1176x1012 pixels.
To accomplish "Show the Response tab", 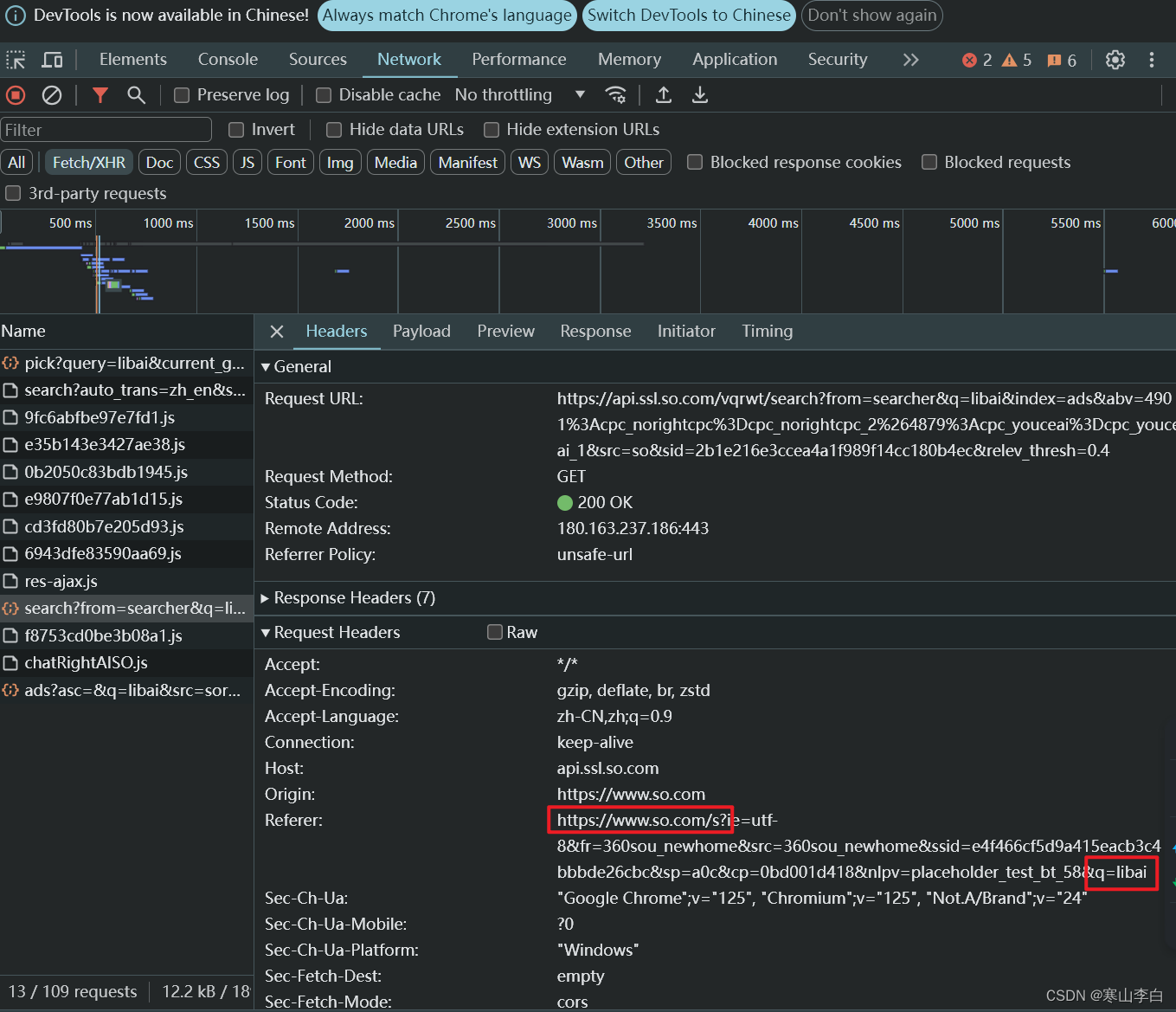I will [x=595, y=332].
